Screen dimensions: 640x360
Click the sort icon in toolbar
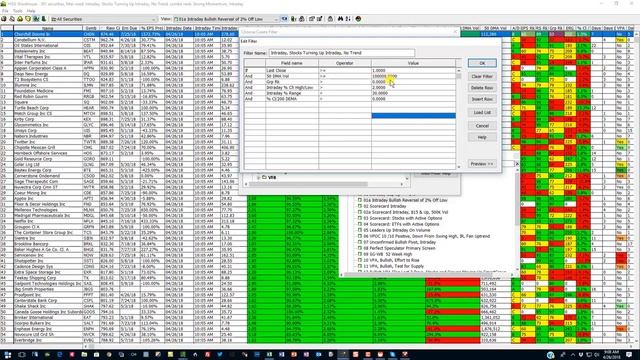348,19
